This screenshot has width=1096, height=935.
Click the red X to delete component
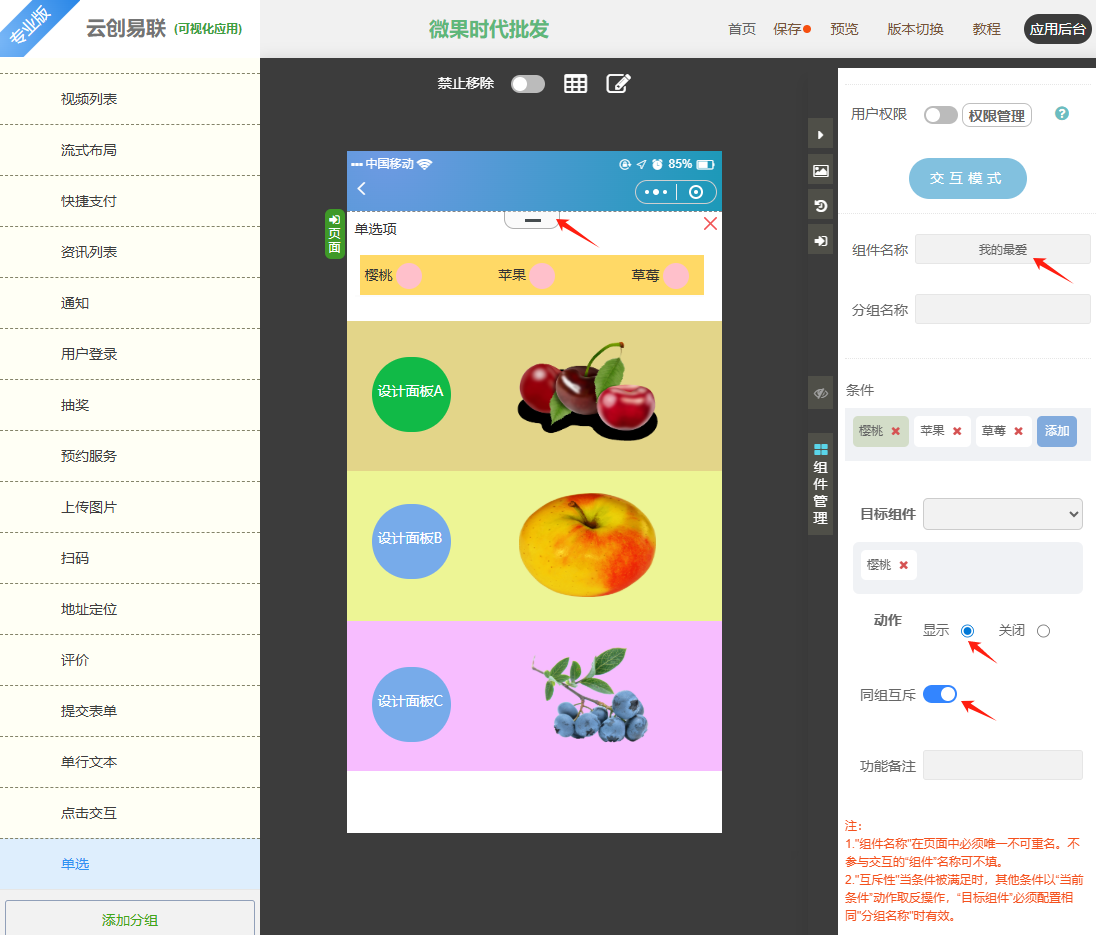click(x=710, y=224)
